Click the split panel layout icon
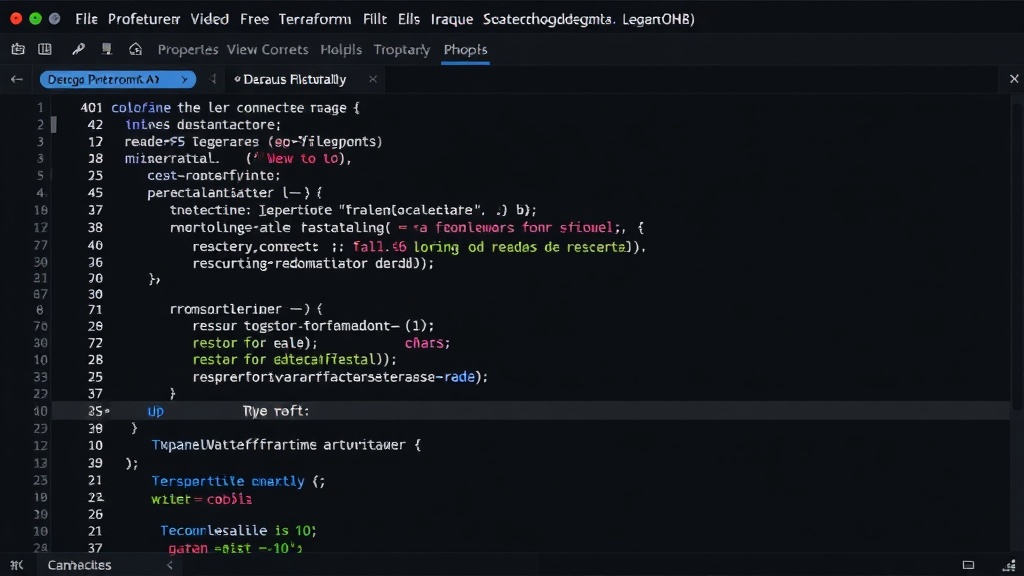The width and height of the screenshot is (1024, 576). [x=44, y=49]
